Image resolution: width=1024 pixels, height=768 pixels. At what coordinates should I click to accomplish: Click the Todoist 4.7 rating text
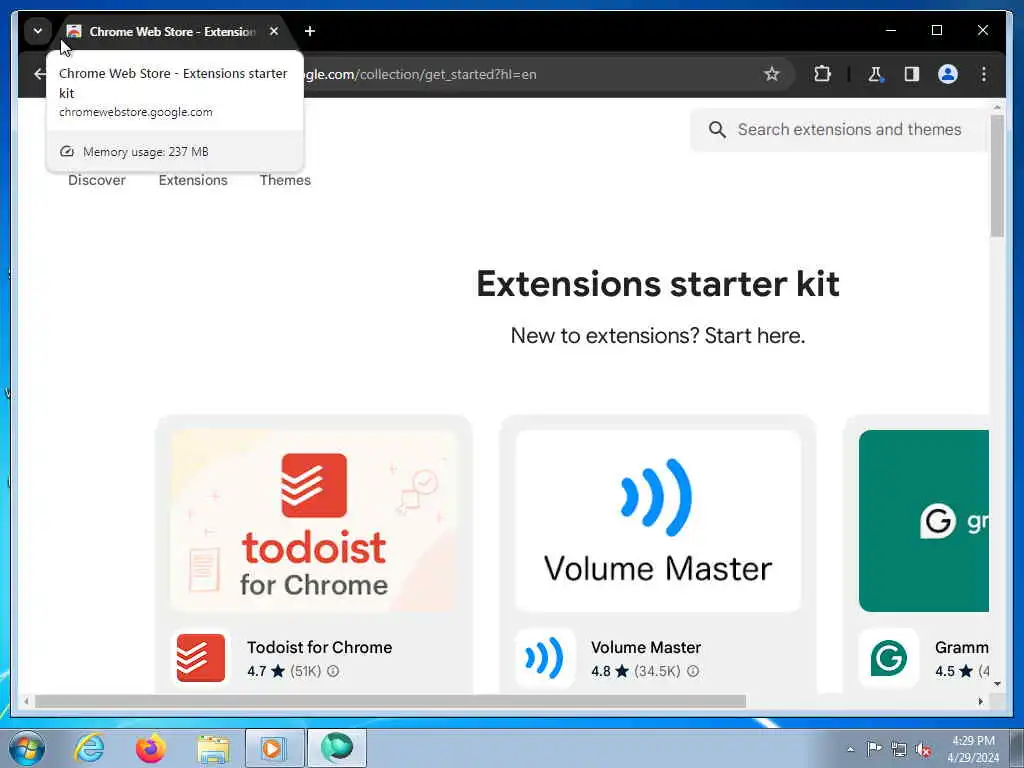257,671
